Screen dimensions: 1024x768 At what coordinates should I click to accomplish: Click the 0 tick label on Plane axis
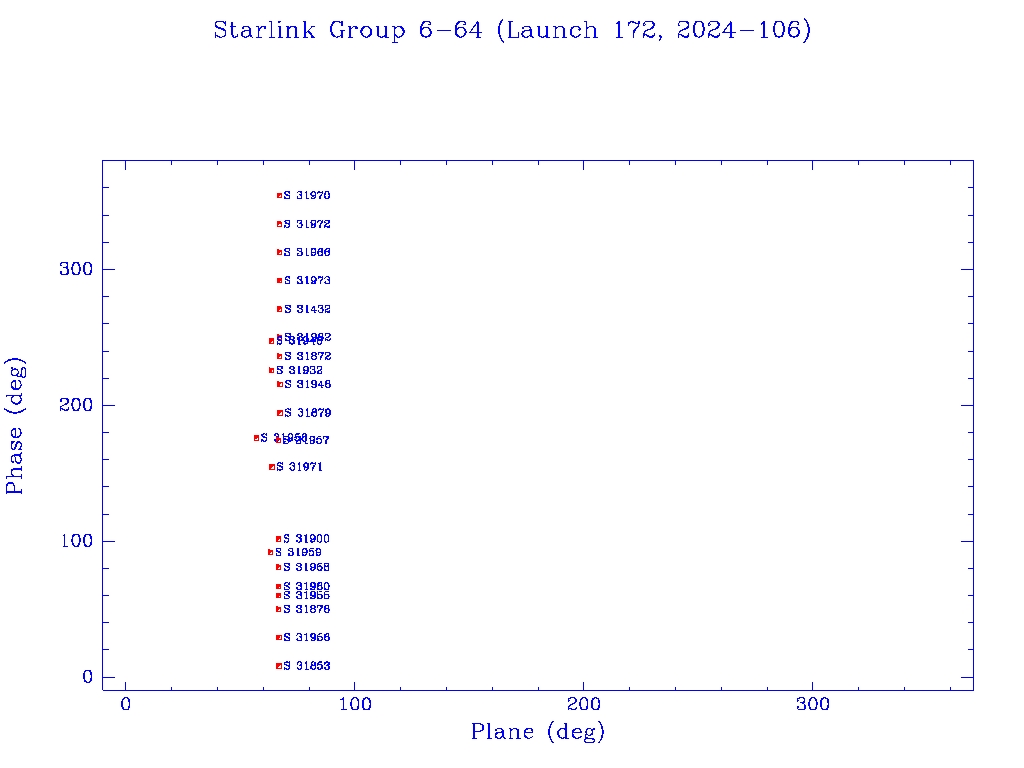click(x=125, y=704)
